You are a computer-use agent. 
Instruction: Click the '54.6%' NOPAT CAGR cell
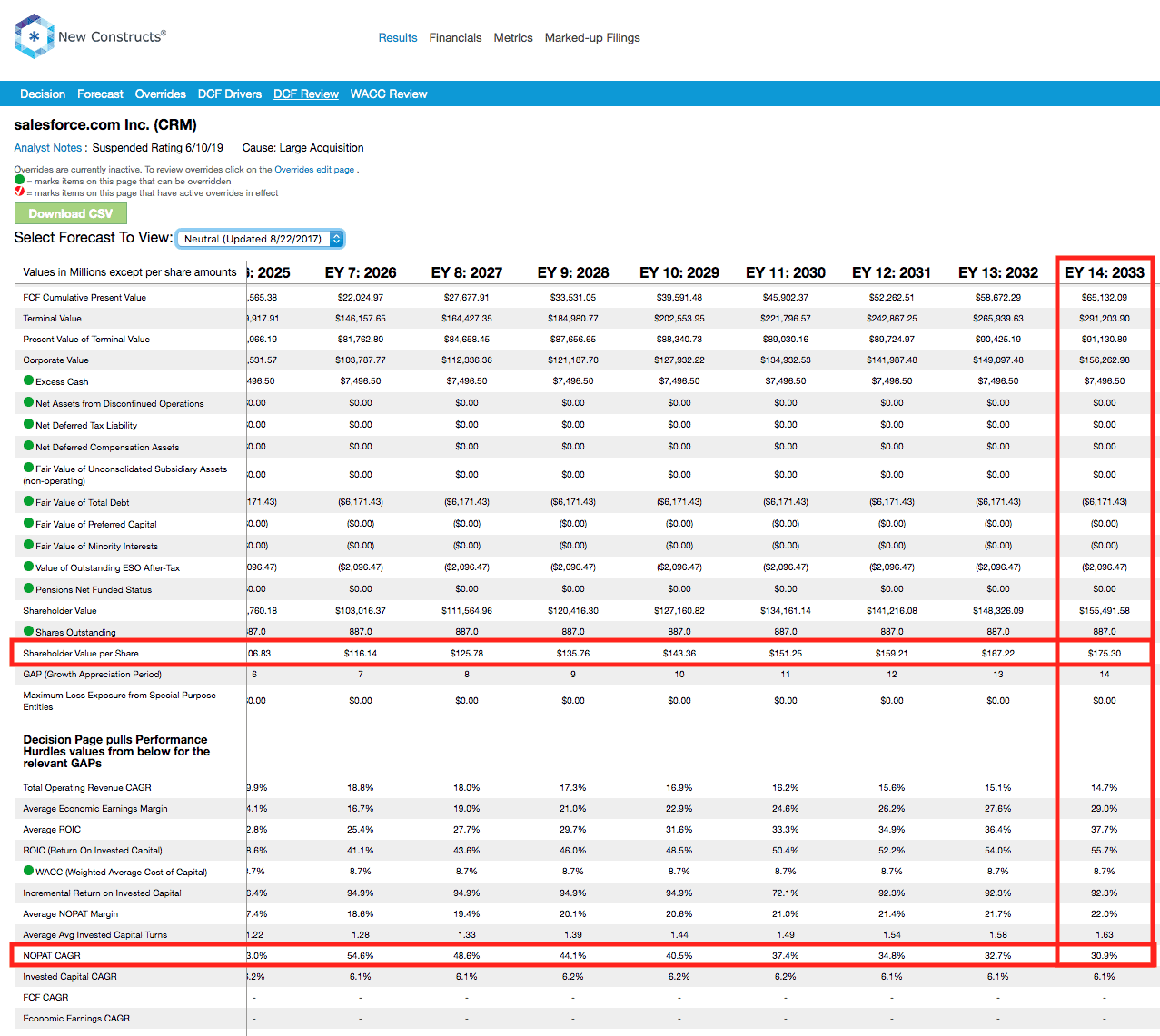361,956
